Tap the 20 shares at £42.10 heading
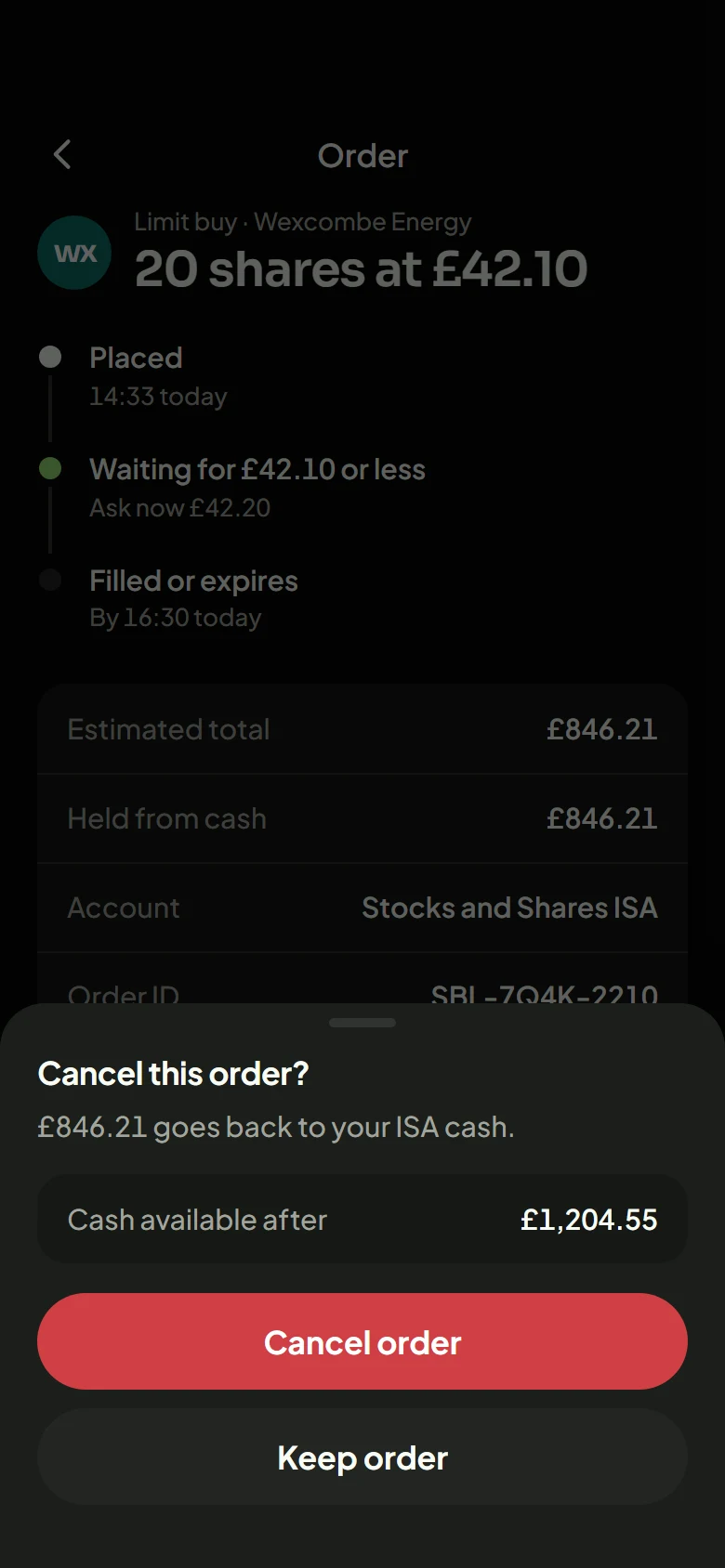Screen dimensions: 725x1568 (361, 269)
